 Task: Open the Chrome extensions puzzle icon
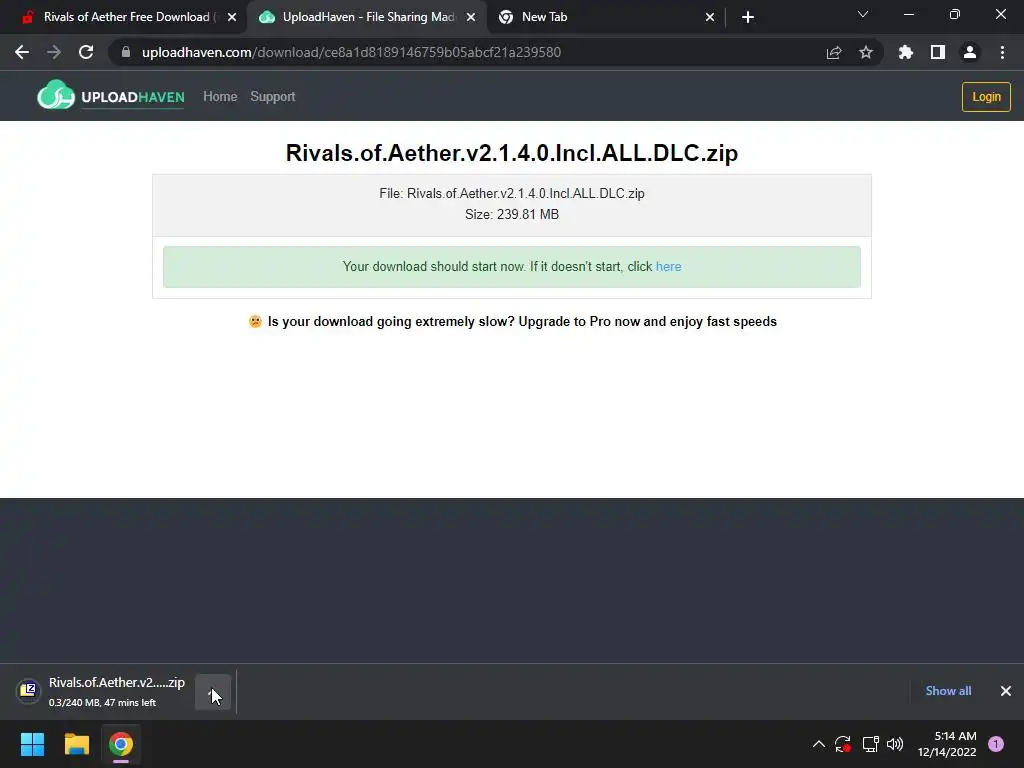click(x=906, y=52)
